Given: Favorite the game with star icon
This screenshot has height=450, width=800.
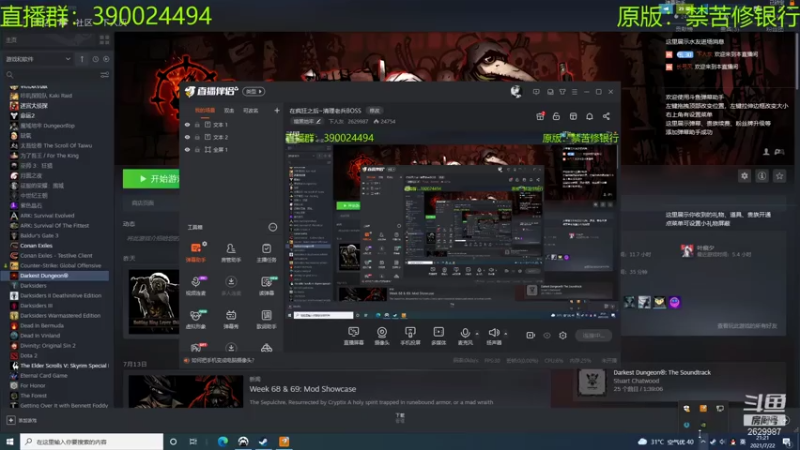Looking at the screenshot, I should tap(779, 176).
